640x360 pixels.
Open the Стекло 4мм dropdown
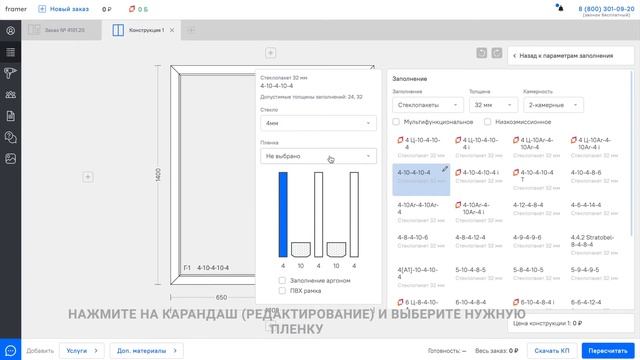pos(318,123)
